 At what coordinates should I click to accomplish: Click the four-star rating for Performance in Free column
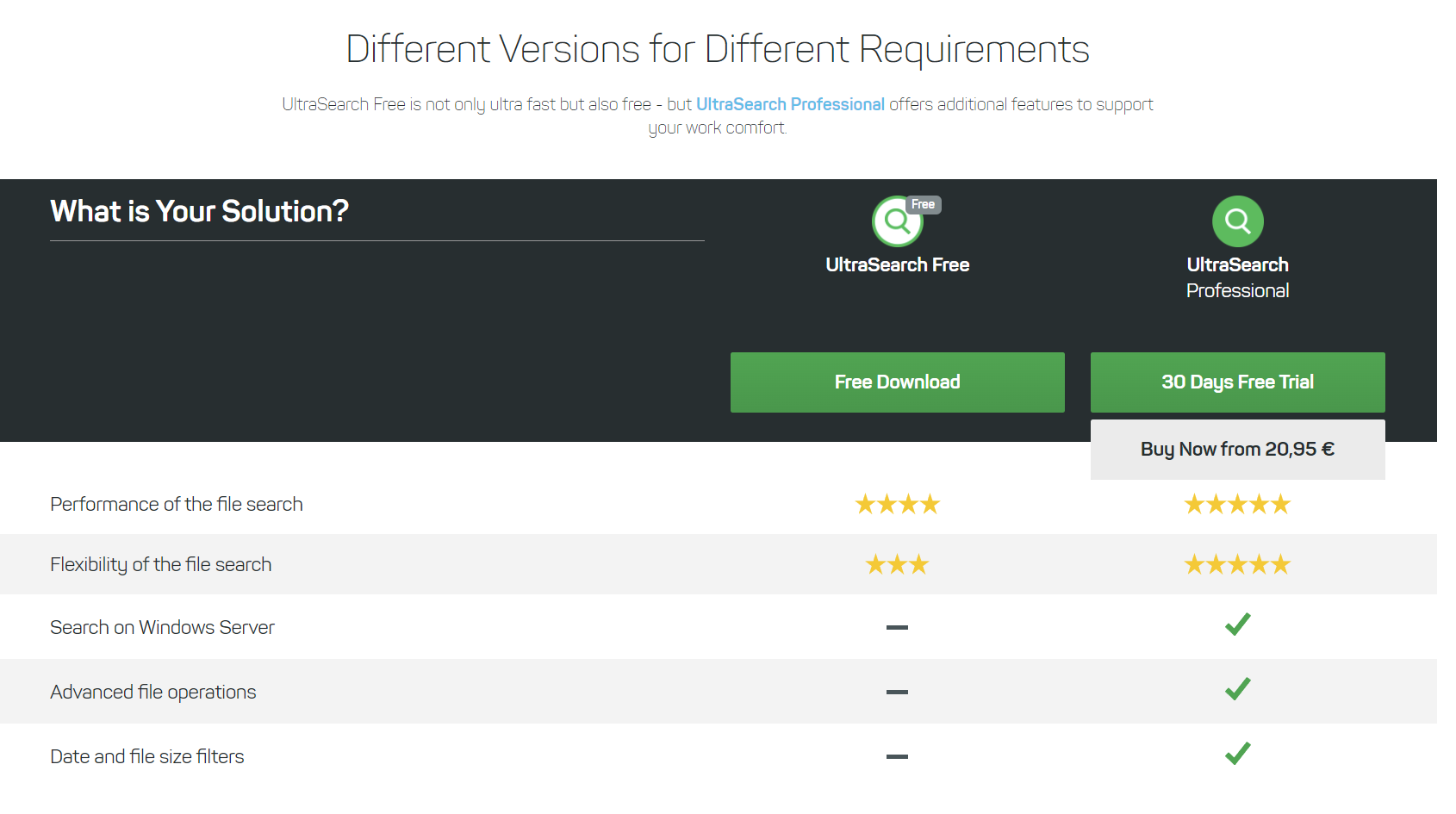click(897, 504)
